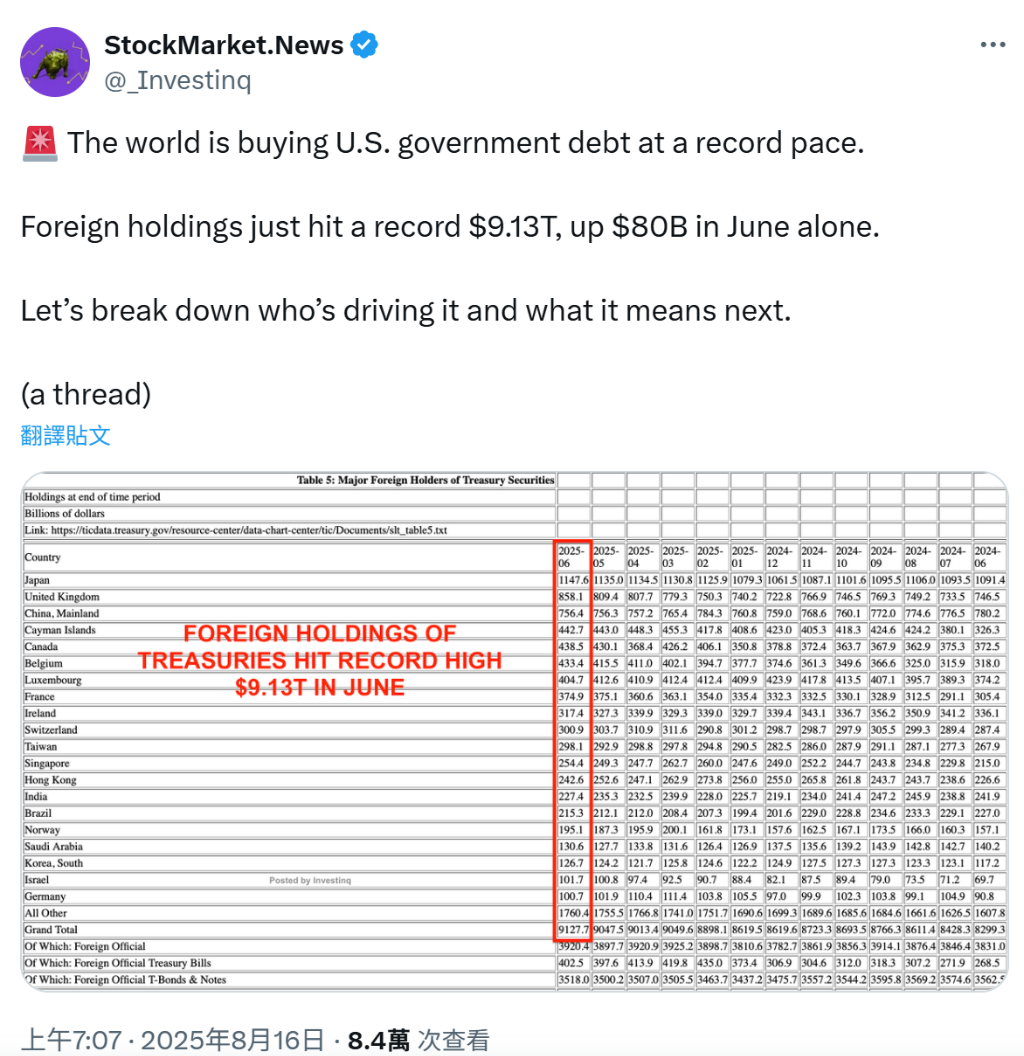The image size is (1024, 1056).
Task: Open the three-dot more options menu
Action: (992, 45)
